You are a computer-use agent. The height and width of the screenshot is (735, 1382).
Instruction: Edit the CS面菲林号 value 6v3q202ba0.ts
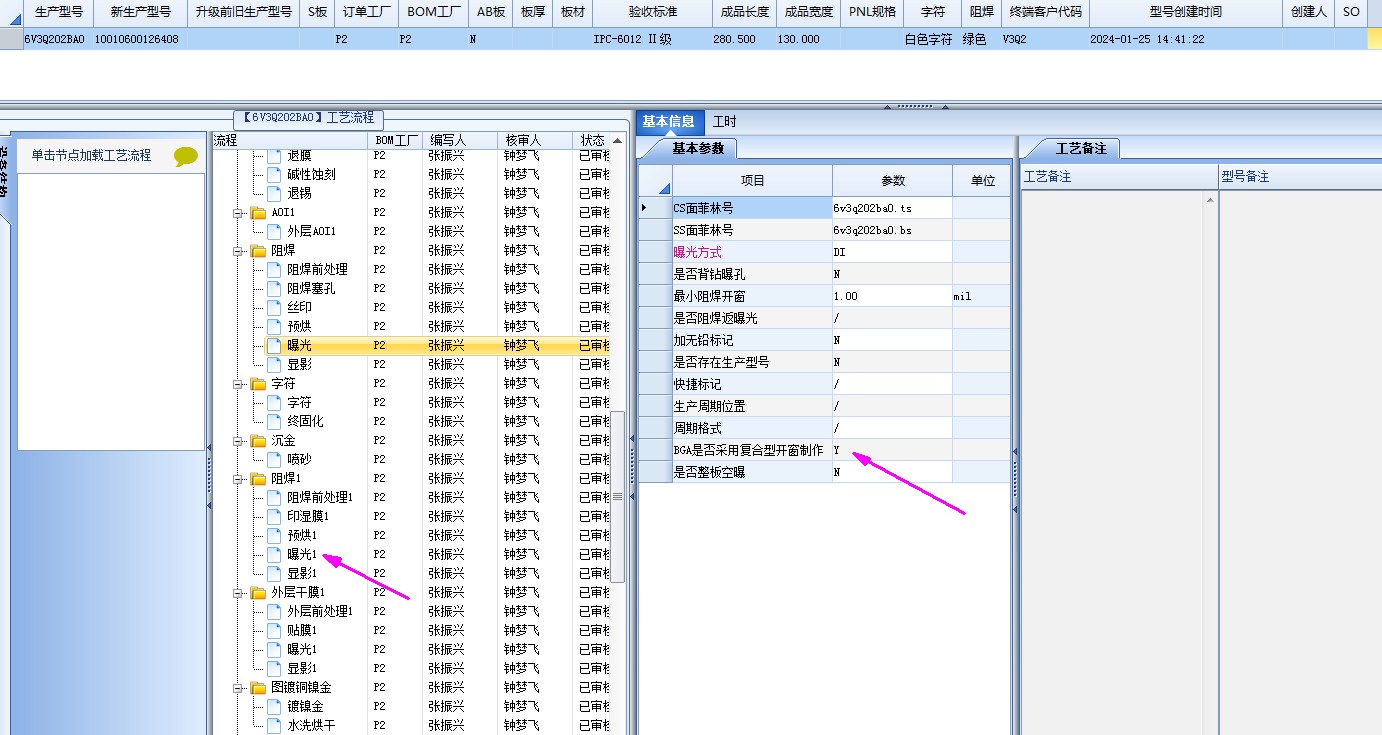click(892, 208)
